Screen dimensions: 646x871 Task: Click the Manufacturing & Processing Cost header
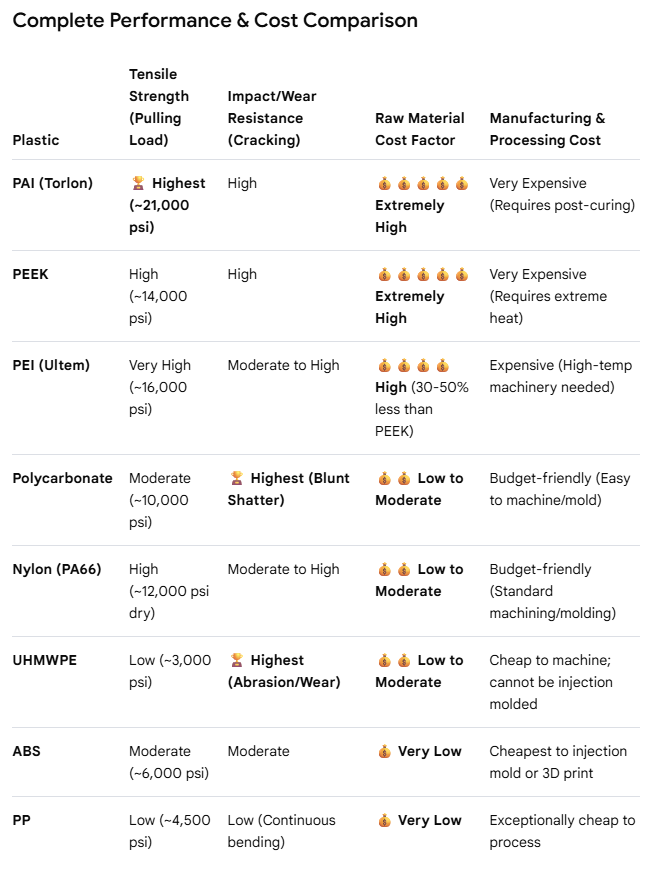[547, 129]
